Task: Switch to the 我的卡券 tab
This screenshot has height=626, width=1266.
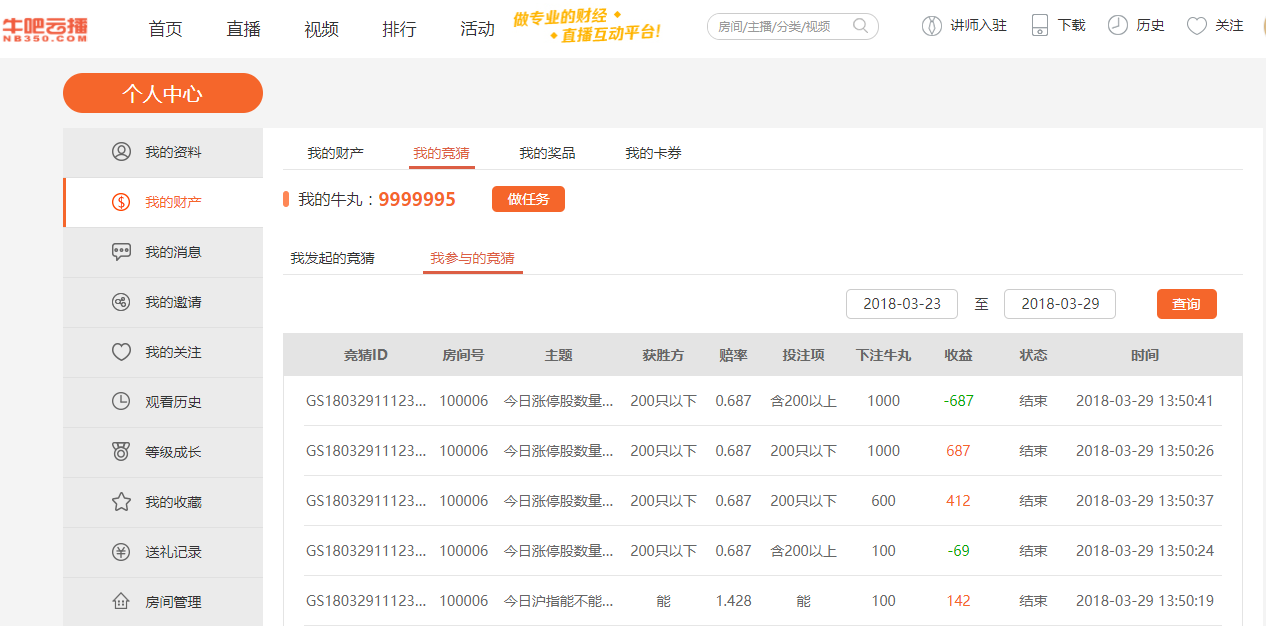Action: (x=654, y=153)
